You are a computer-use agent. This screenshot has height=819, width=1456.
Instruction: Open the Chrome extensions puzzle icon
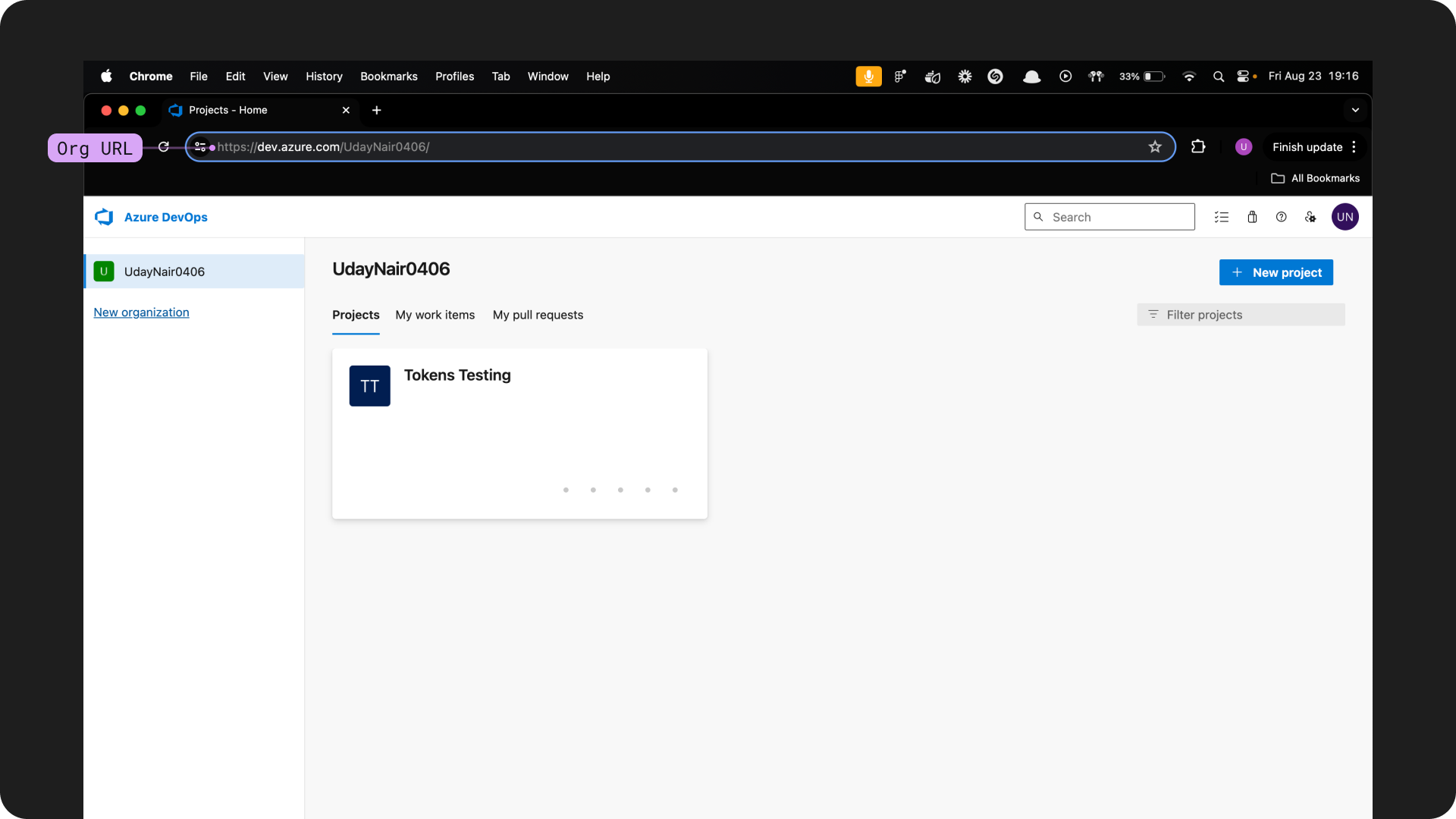point(1198,147)
